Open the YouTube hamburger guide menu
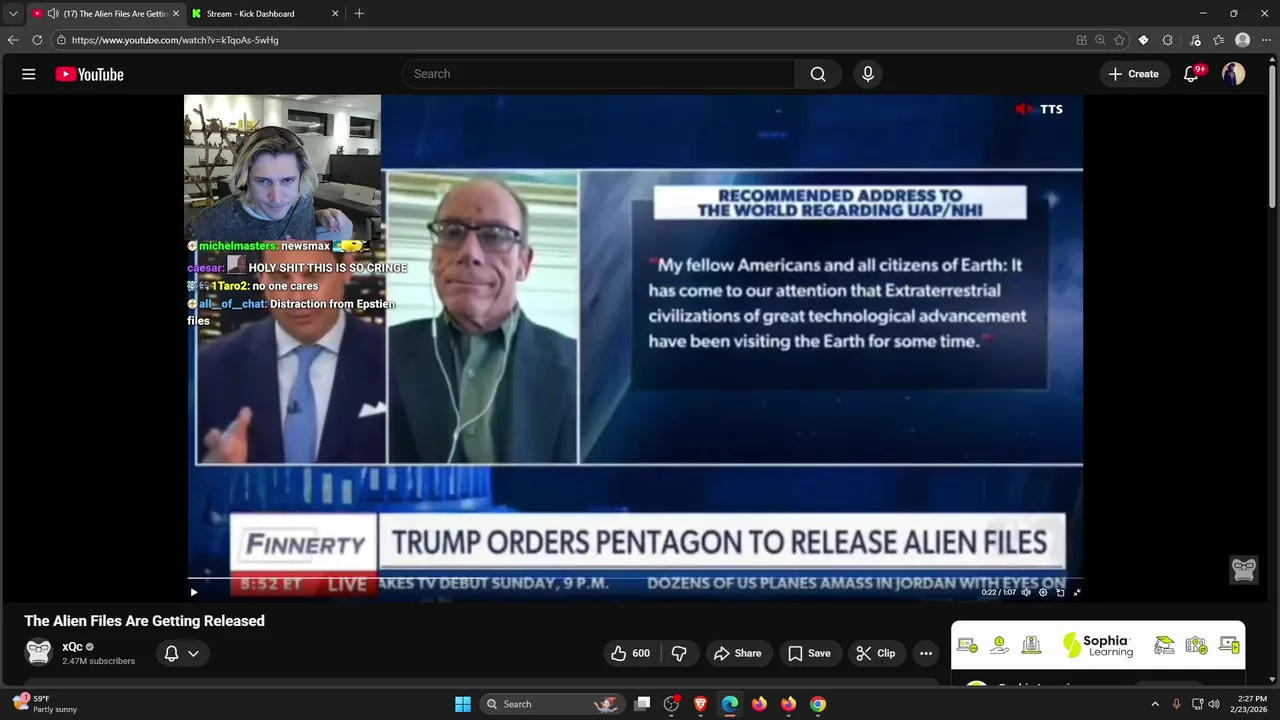 click(29, 74)
